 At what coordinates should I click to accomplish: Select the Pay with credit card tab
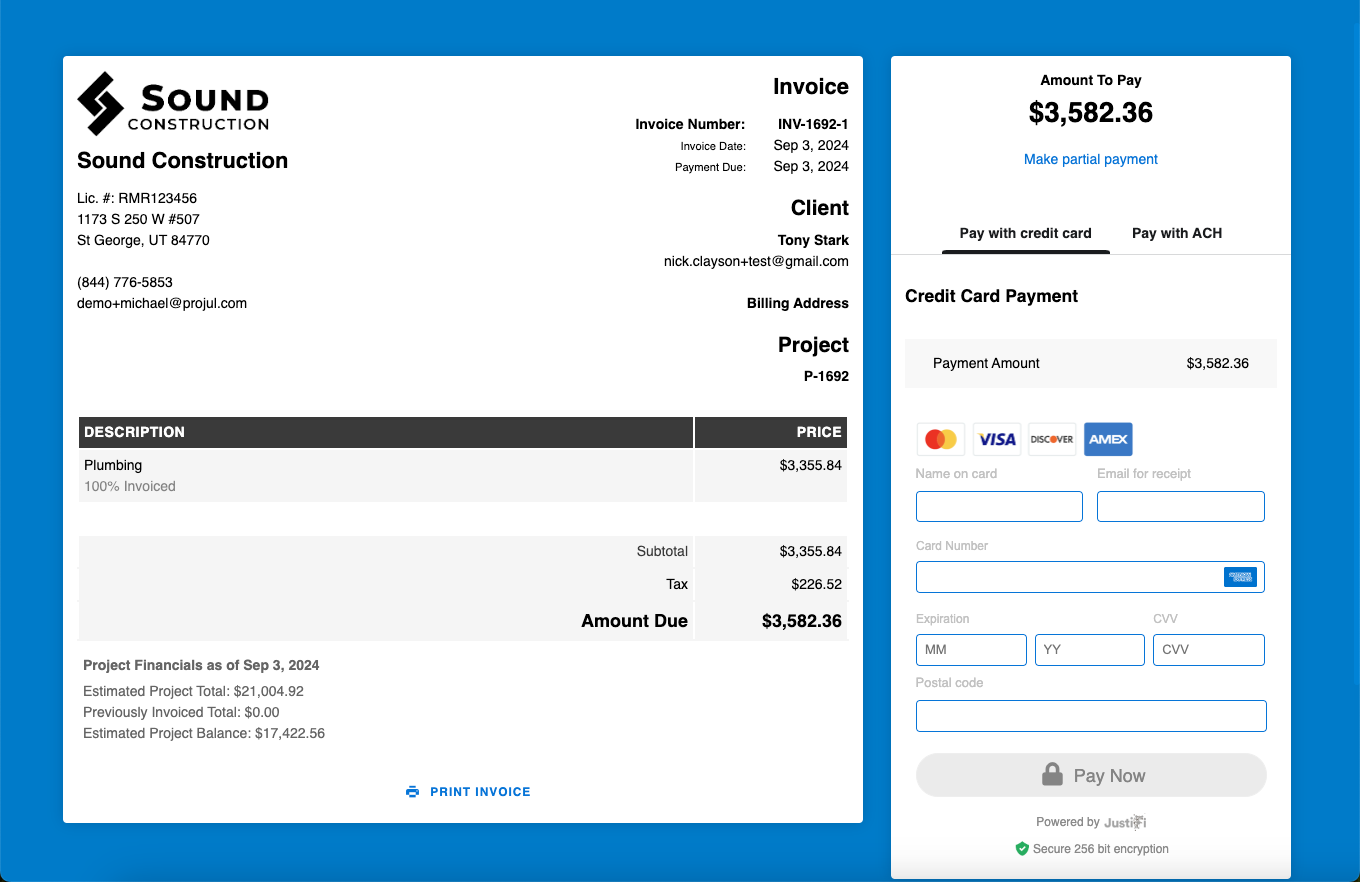click(1025, 233)
